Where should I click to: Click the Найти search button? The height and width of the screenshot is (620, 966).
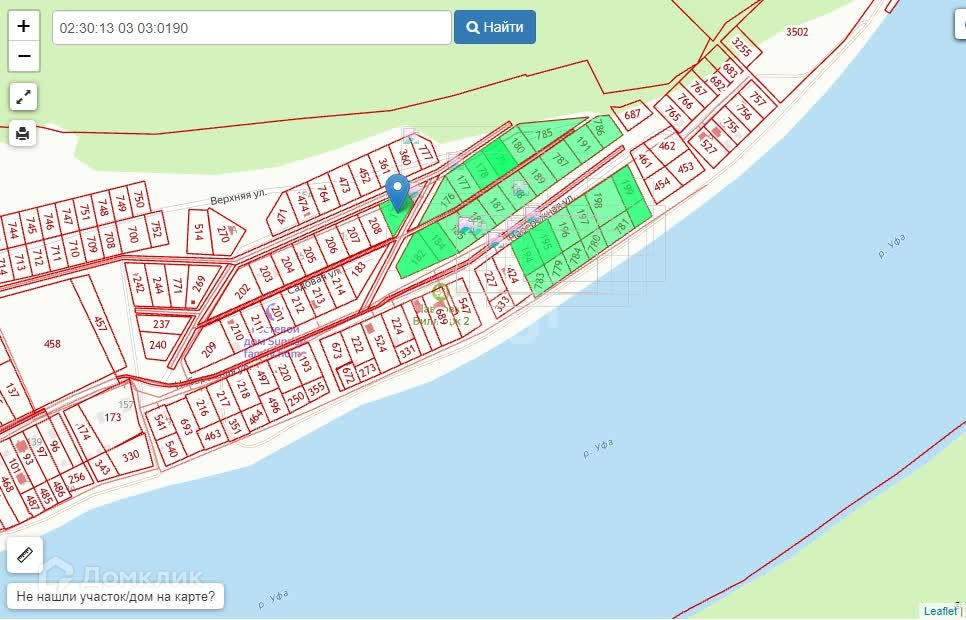pos(495,27)
